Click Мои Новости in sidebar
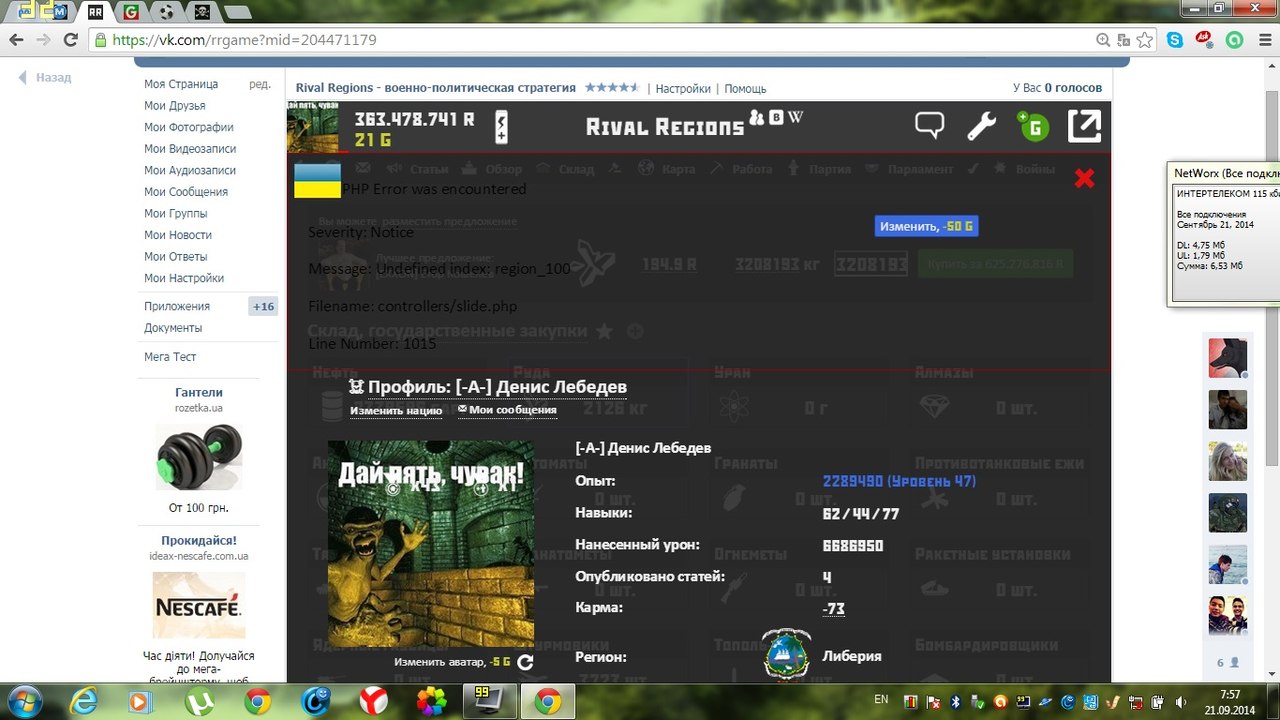This screenshot has width=1280, height=720. pyautogui.click(x=178, y=235)
